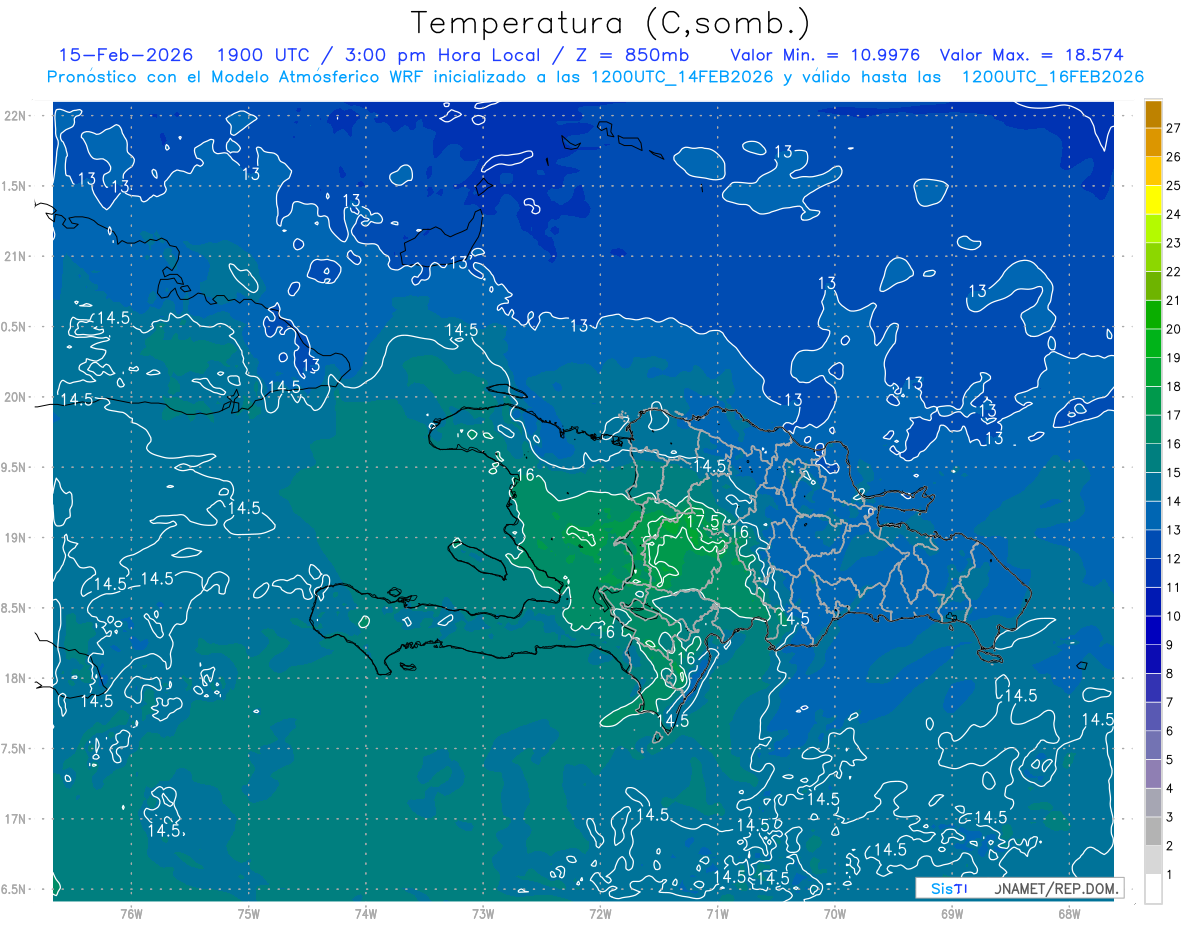Click the '17N' latitude axis label
This screenshot has width=1200, height=927.
coord(16,819)
